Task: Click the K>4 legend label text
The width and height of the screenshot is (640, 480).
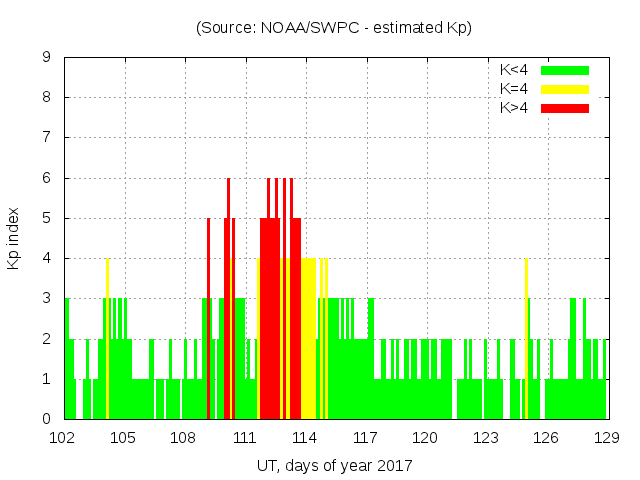Action: [x=514, y=107]
